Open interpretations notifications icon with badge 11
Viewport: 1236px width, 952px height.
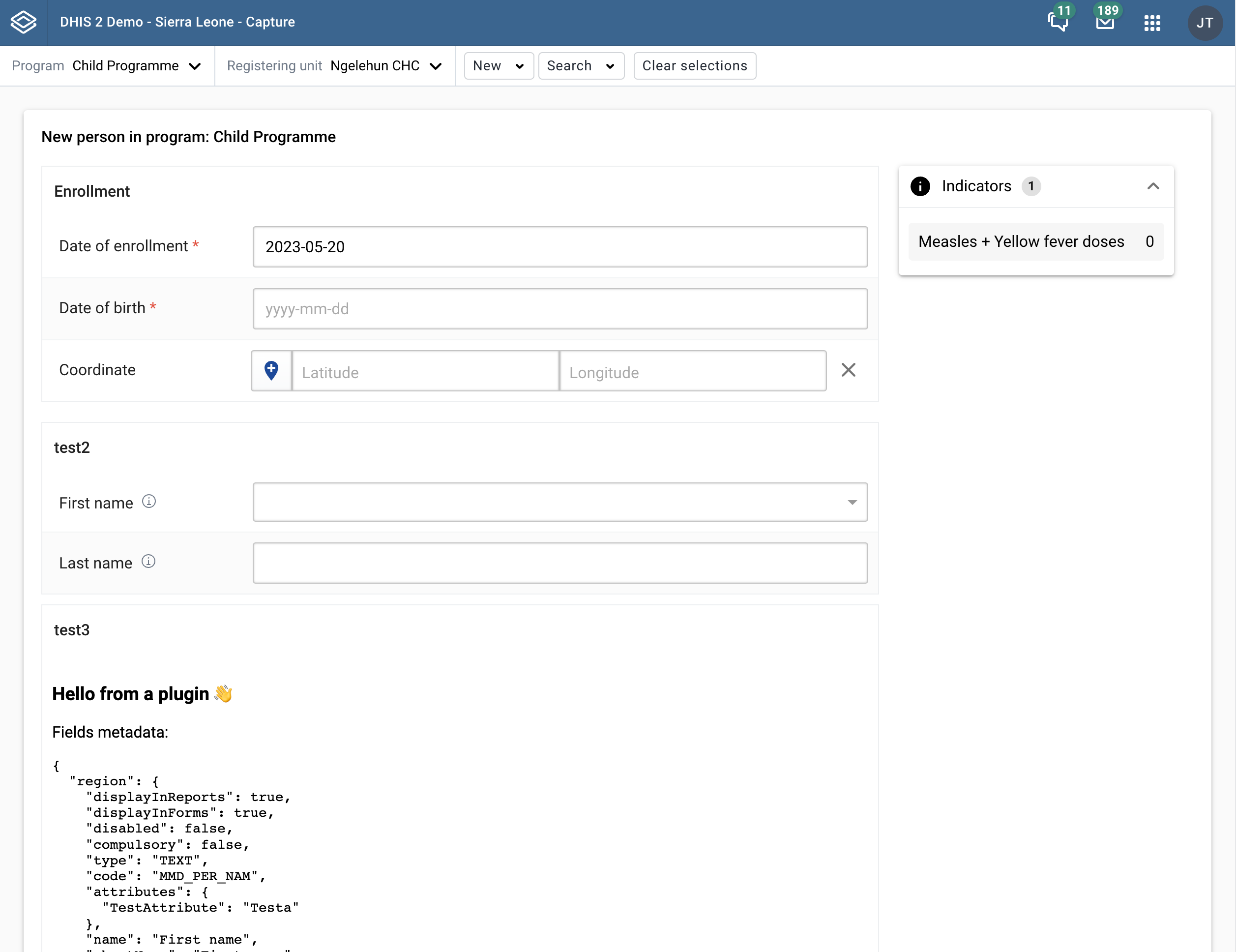1057,22
